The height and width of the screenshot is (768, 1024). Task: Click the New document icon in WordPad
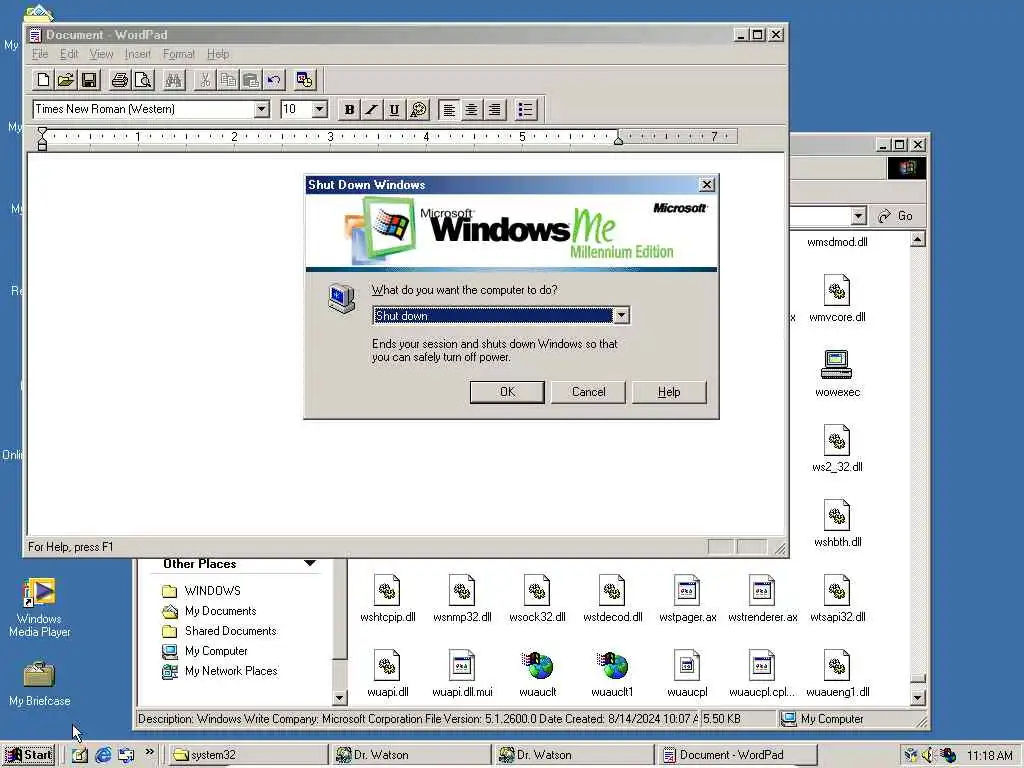[x=43, y=80]
